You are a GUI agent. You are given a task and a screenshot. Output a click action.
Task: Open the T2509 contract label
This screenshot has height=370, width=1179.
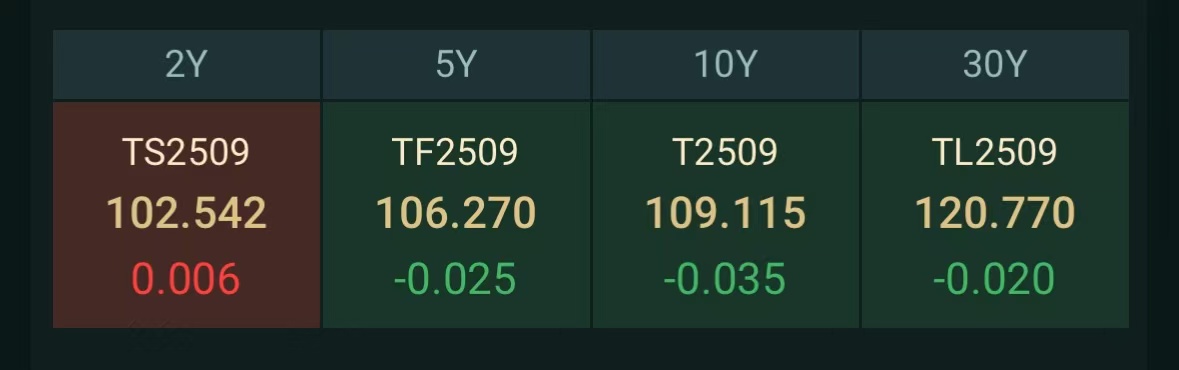coord(726,153)
